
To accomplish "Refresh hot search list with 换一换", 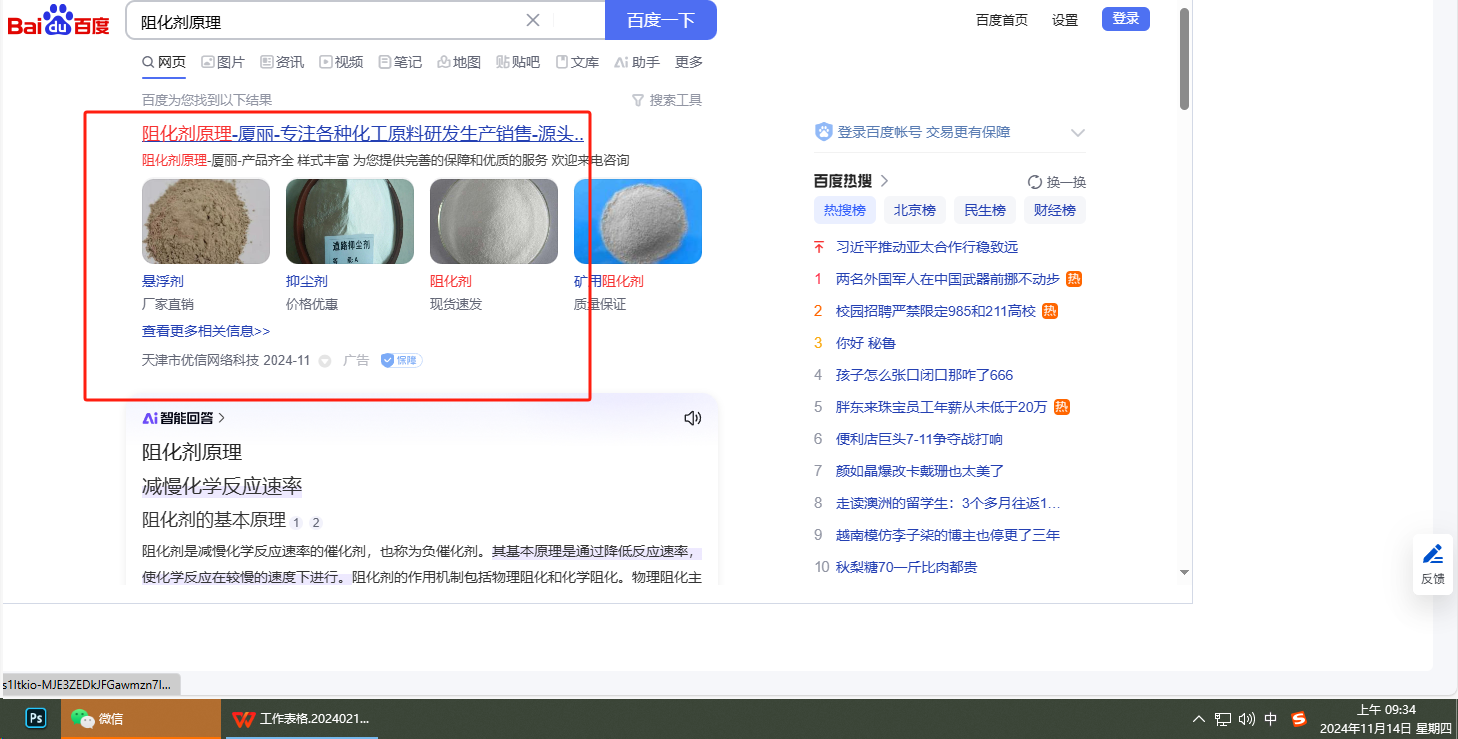I will [x=1056, y=182].
